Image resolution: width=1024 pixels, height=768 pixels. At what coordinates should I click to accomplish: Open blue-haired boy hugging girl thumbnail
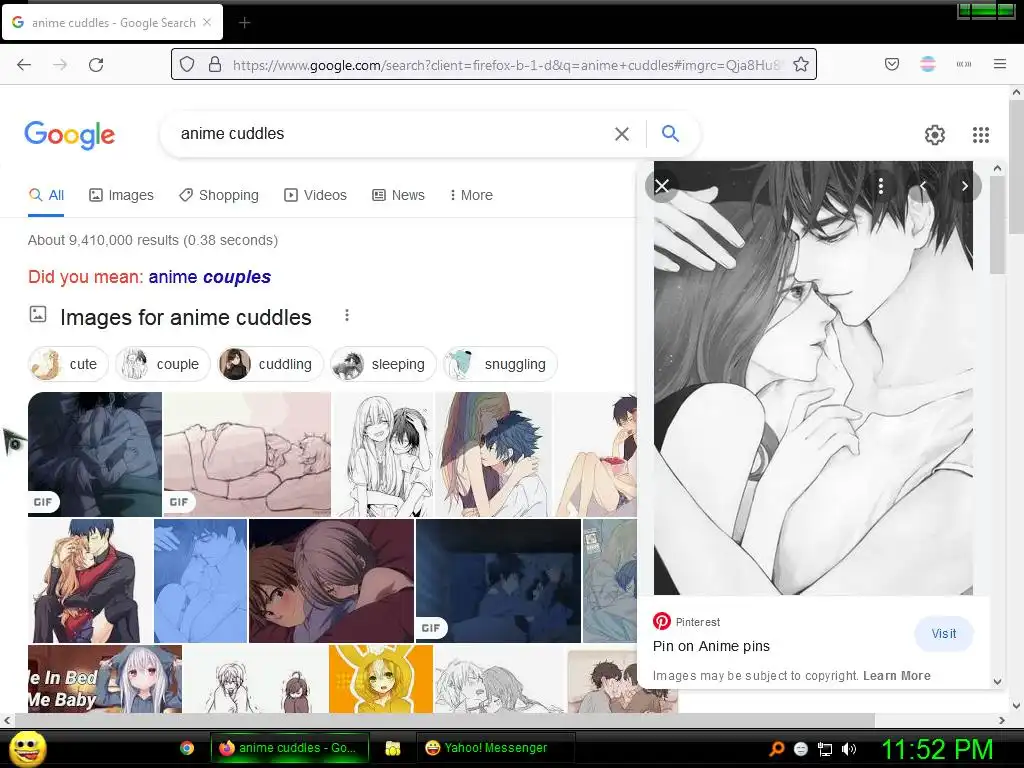[x=493, y=454]
